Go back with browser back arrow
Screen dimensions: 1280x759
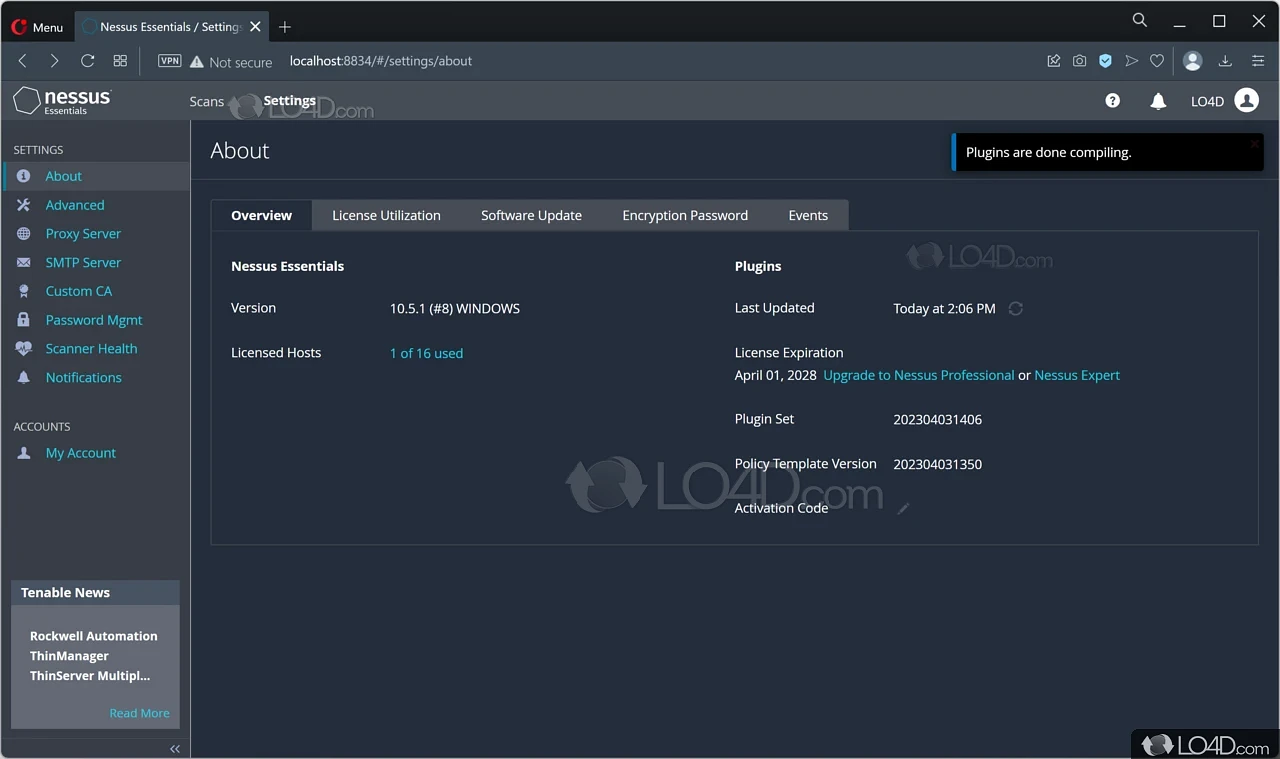22,61
